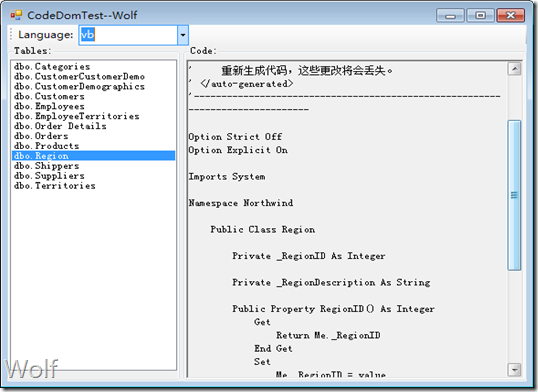Click the code pane scrollbar thumb

(x=514, y=195)
